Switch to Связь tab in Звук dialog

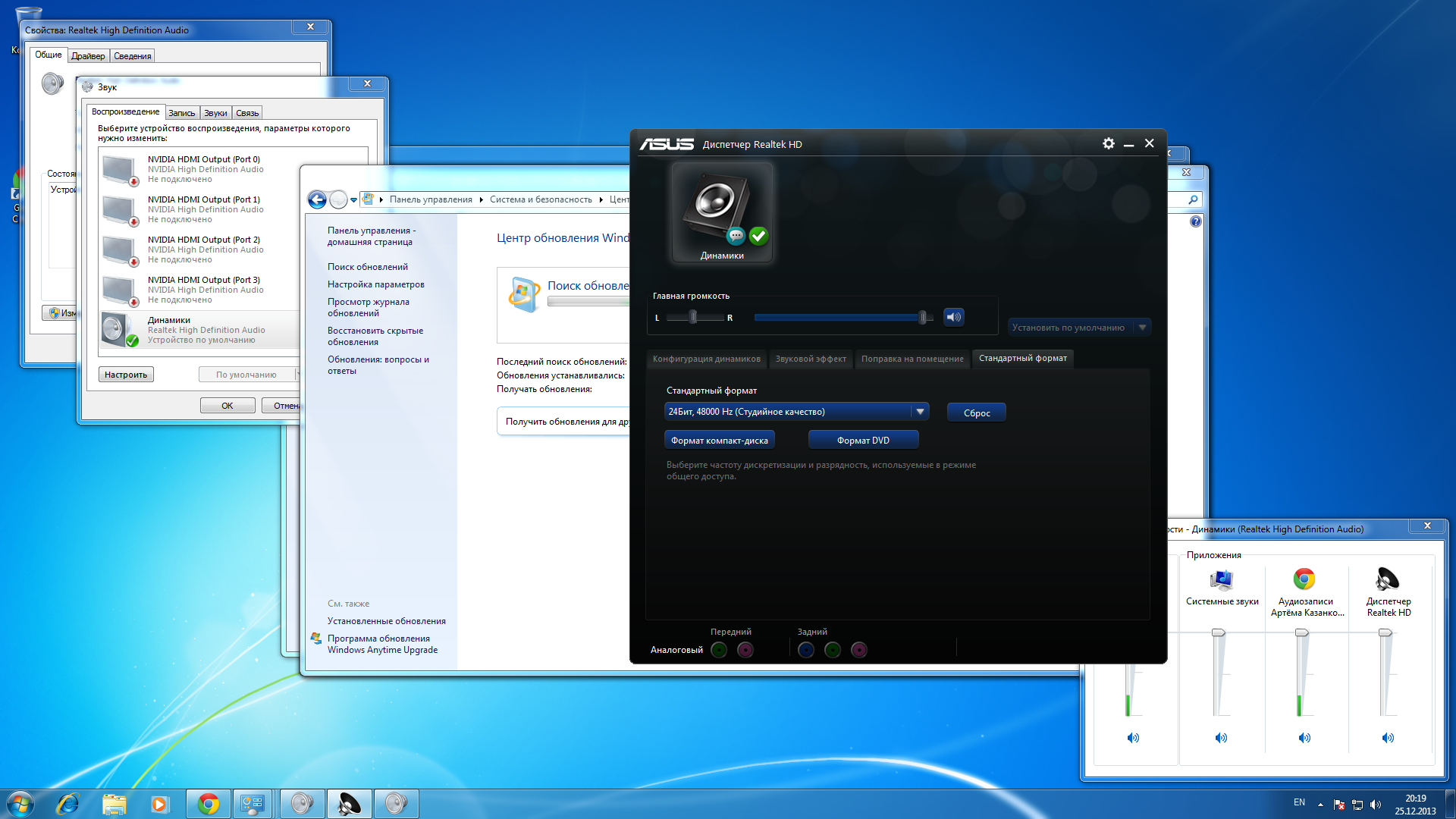click(x=247, y=113)
